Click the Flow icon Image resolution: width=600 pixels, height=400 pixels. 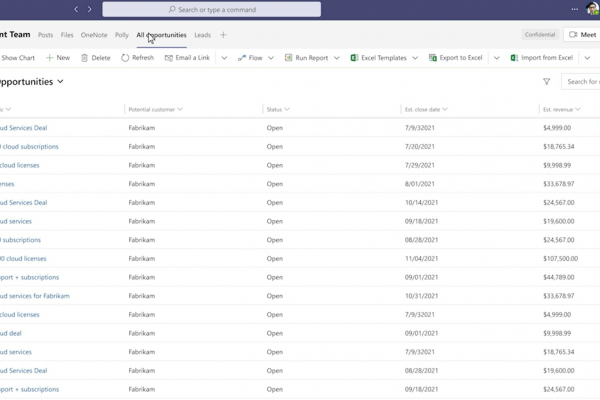coord(242,58)
